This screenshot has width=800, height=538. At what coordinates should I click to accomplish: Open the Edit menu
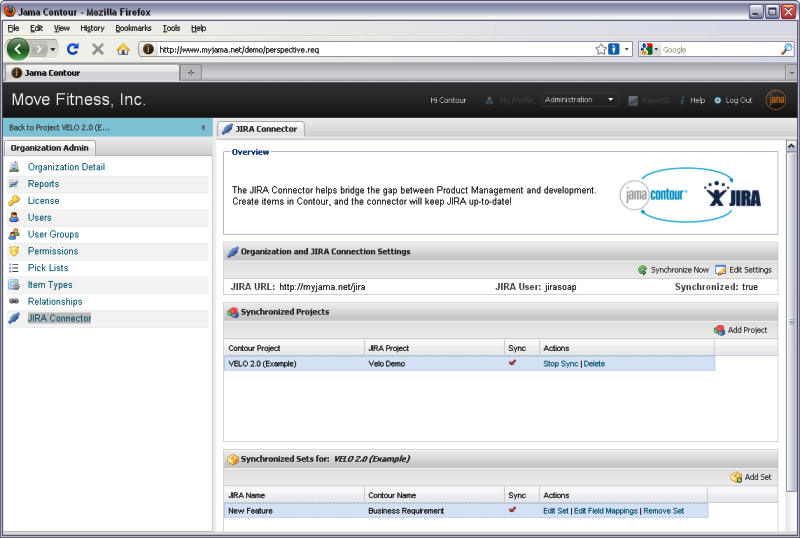pos(36,28)
